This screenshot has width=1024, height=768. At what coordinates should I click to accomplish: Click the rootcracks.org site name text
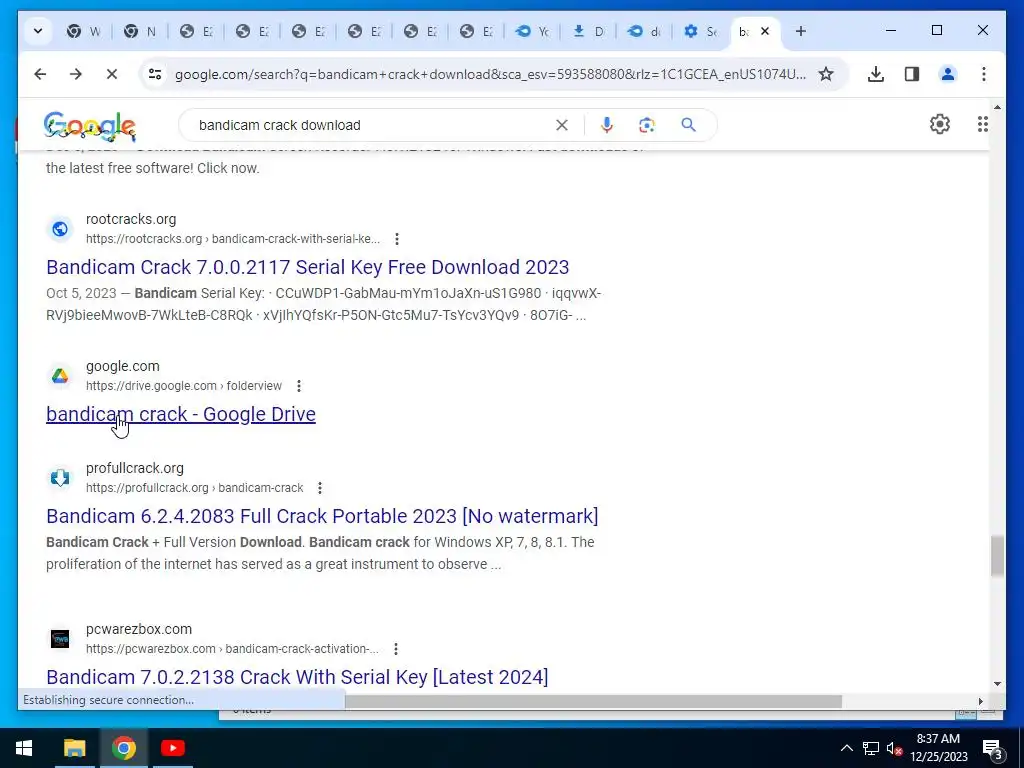[131, 219]
